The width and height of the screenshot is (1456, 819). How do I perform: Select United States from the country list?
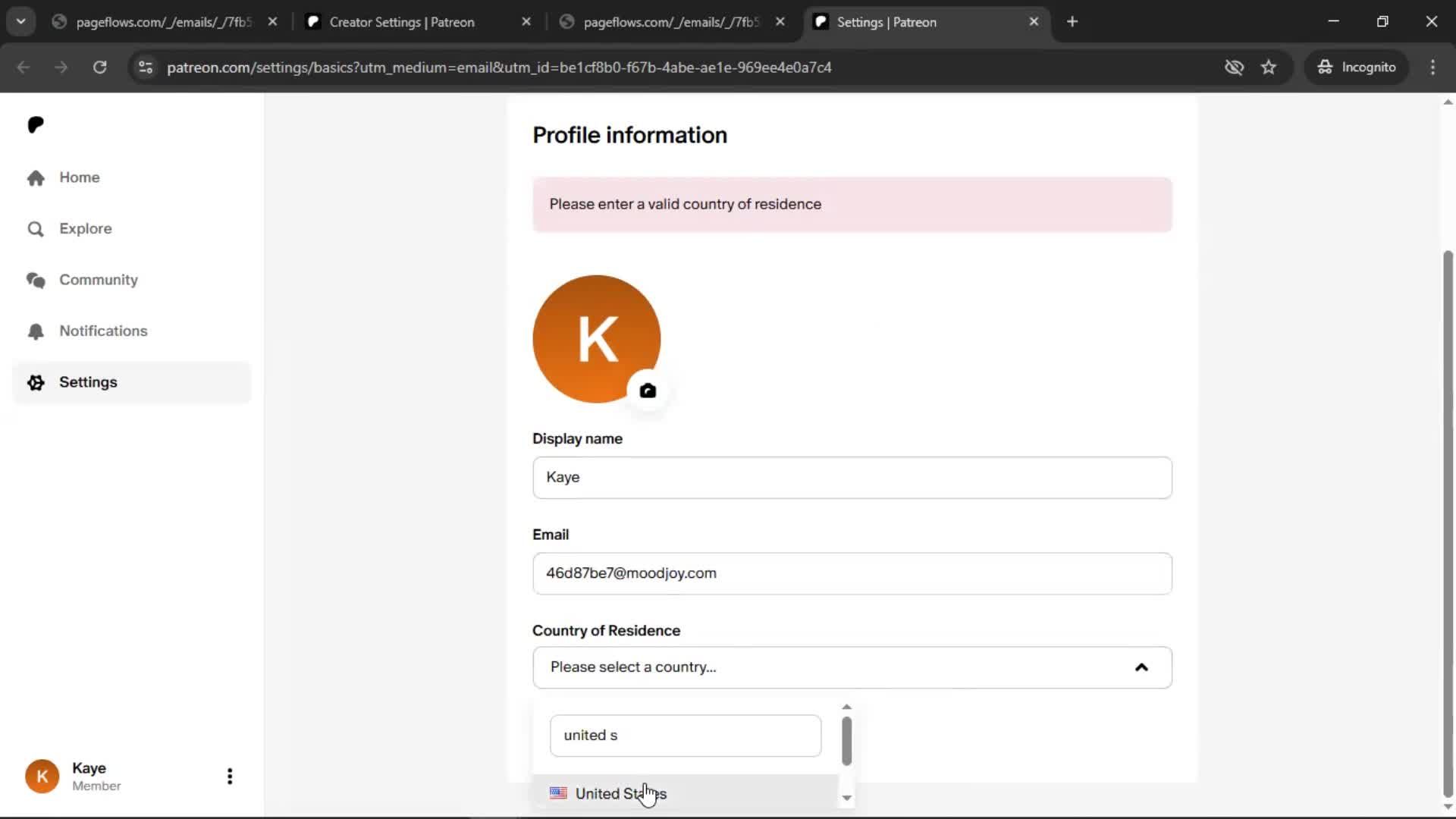(x=686, y=793)
